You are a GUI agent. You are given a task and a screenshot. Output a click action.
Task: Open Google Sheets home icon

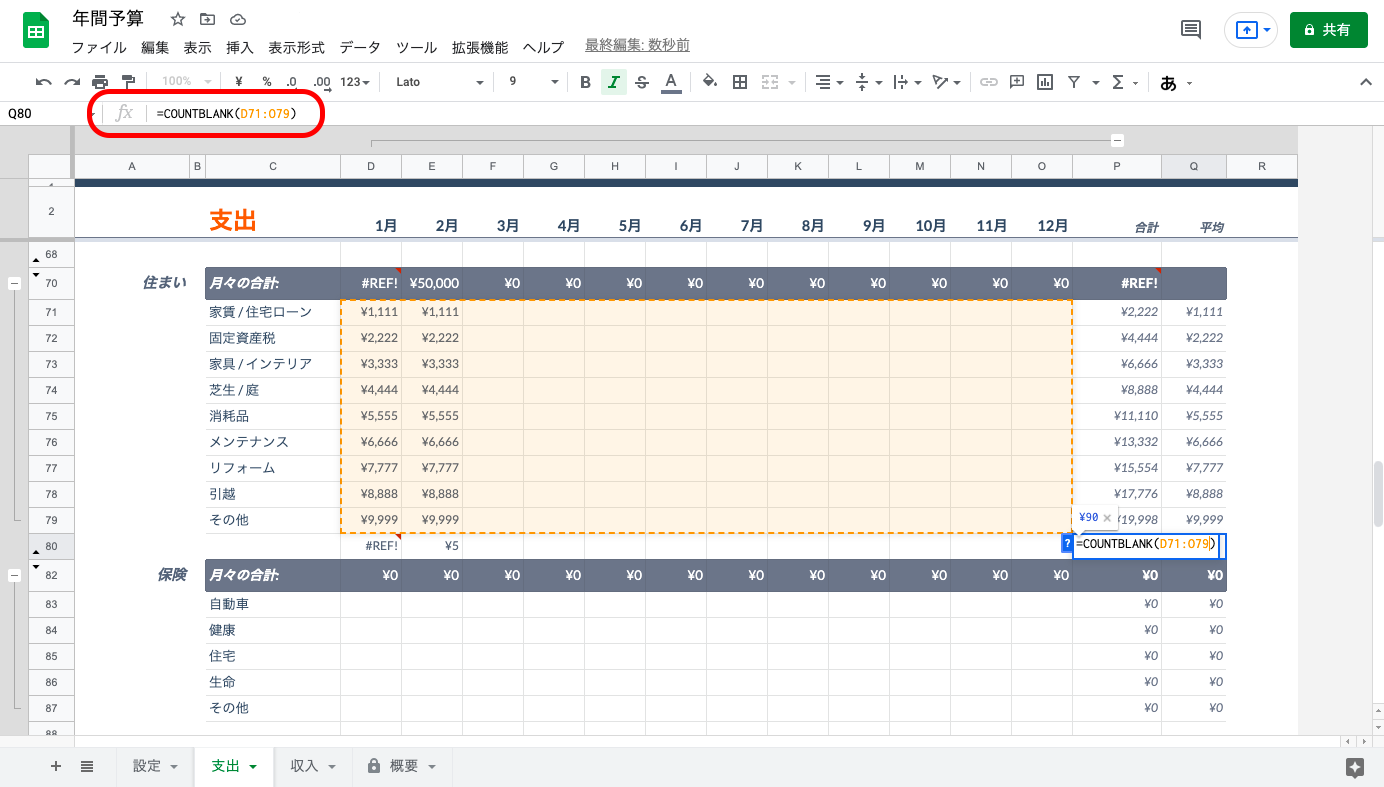(37, 31)
